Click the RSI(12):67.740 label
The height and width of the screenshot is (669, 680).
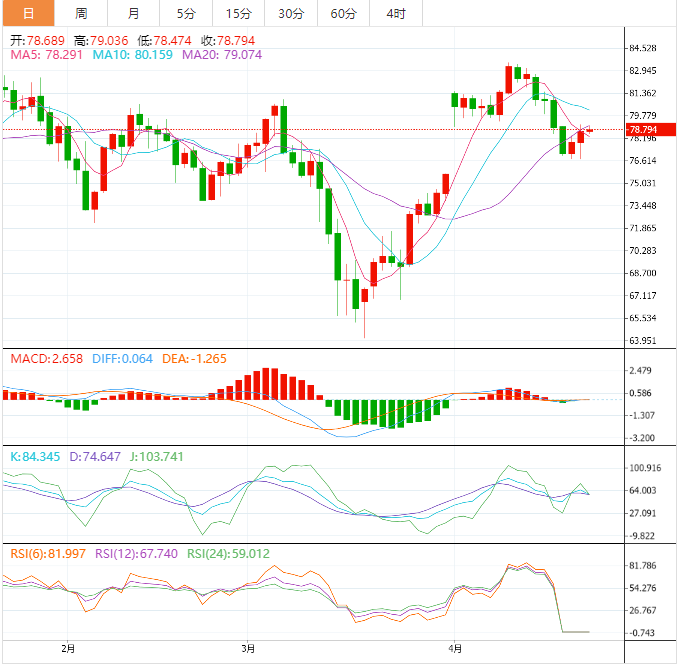[136, 554]
